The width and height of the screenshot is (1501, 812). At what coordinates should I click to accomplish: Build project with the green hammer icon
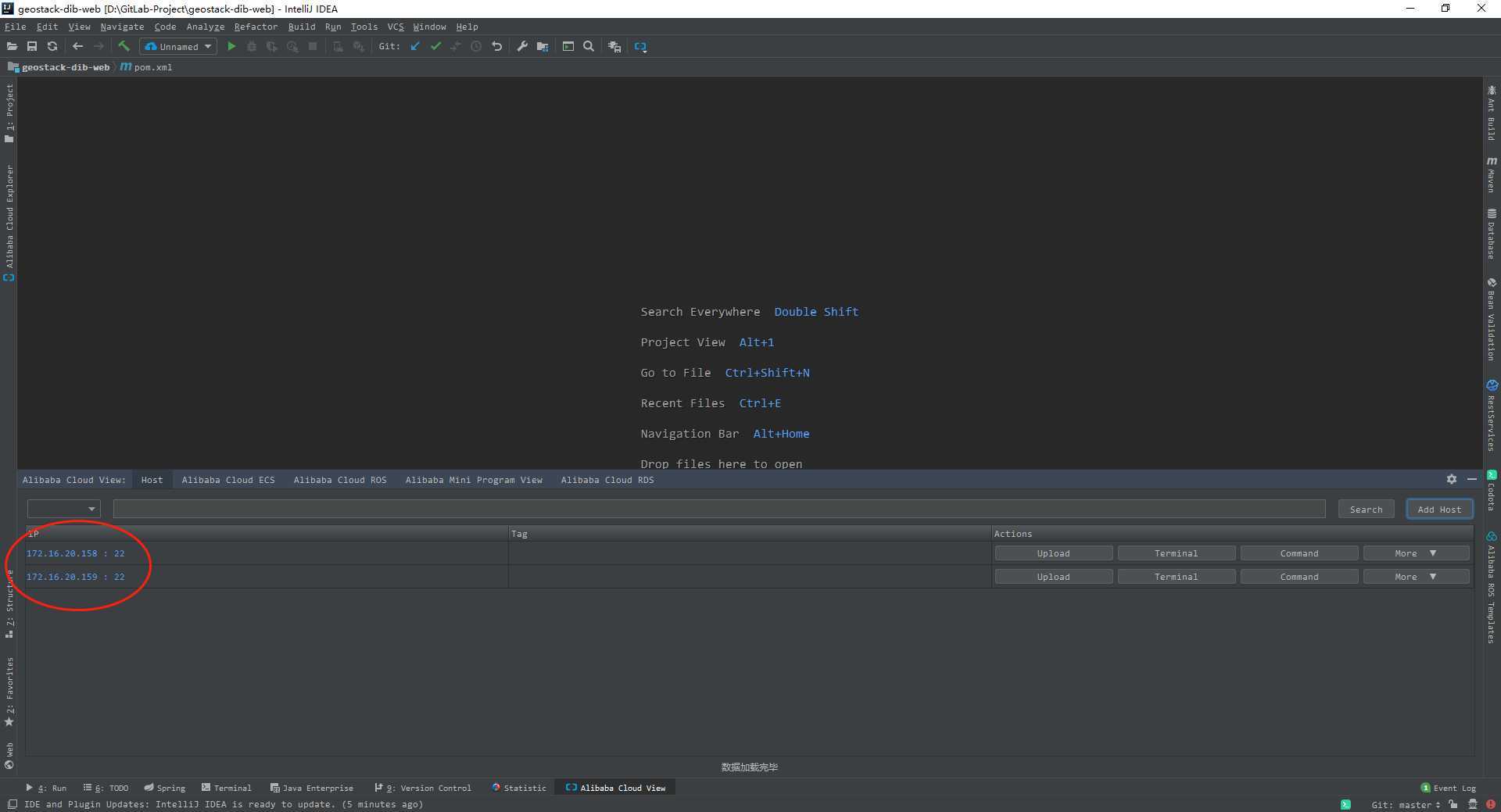click(124, 47)
